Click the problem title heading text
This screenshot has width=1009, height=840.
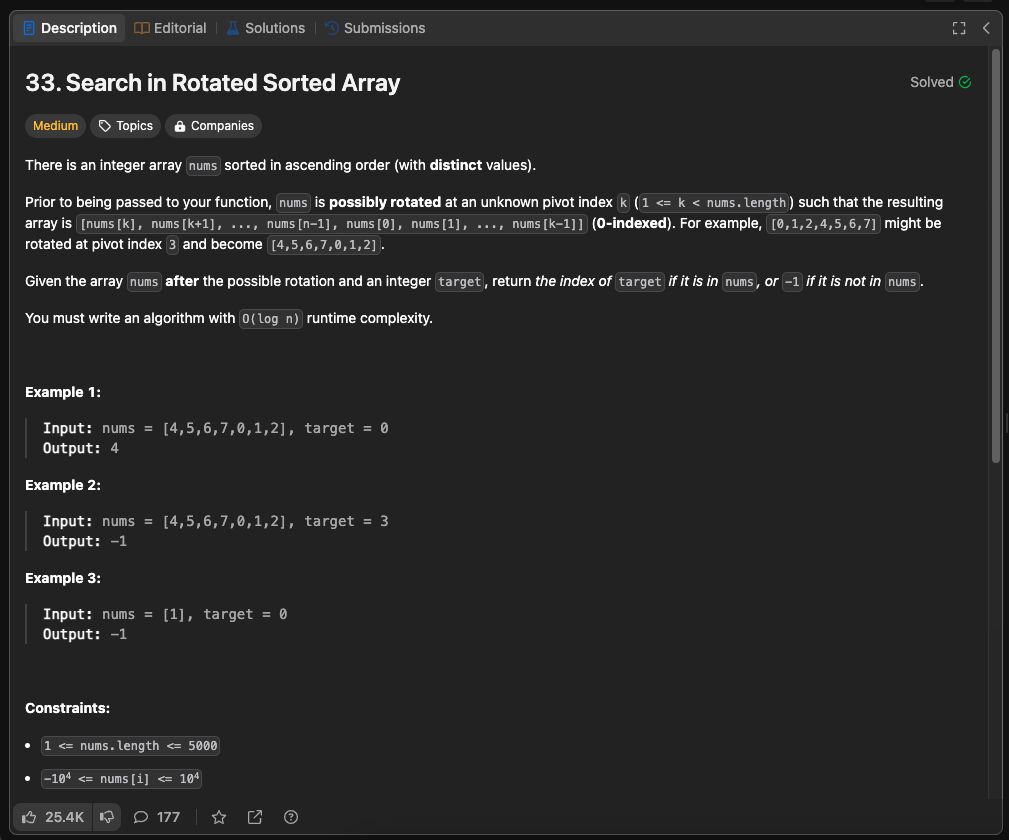click(x=212, y=83)
